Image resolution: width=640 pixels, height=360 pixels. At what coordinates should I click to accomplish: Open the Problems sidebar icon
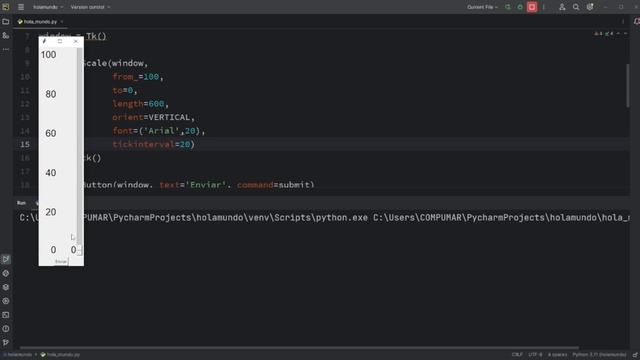point(6,329)
